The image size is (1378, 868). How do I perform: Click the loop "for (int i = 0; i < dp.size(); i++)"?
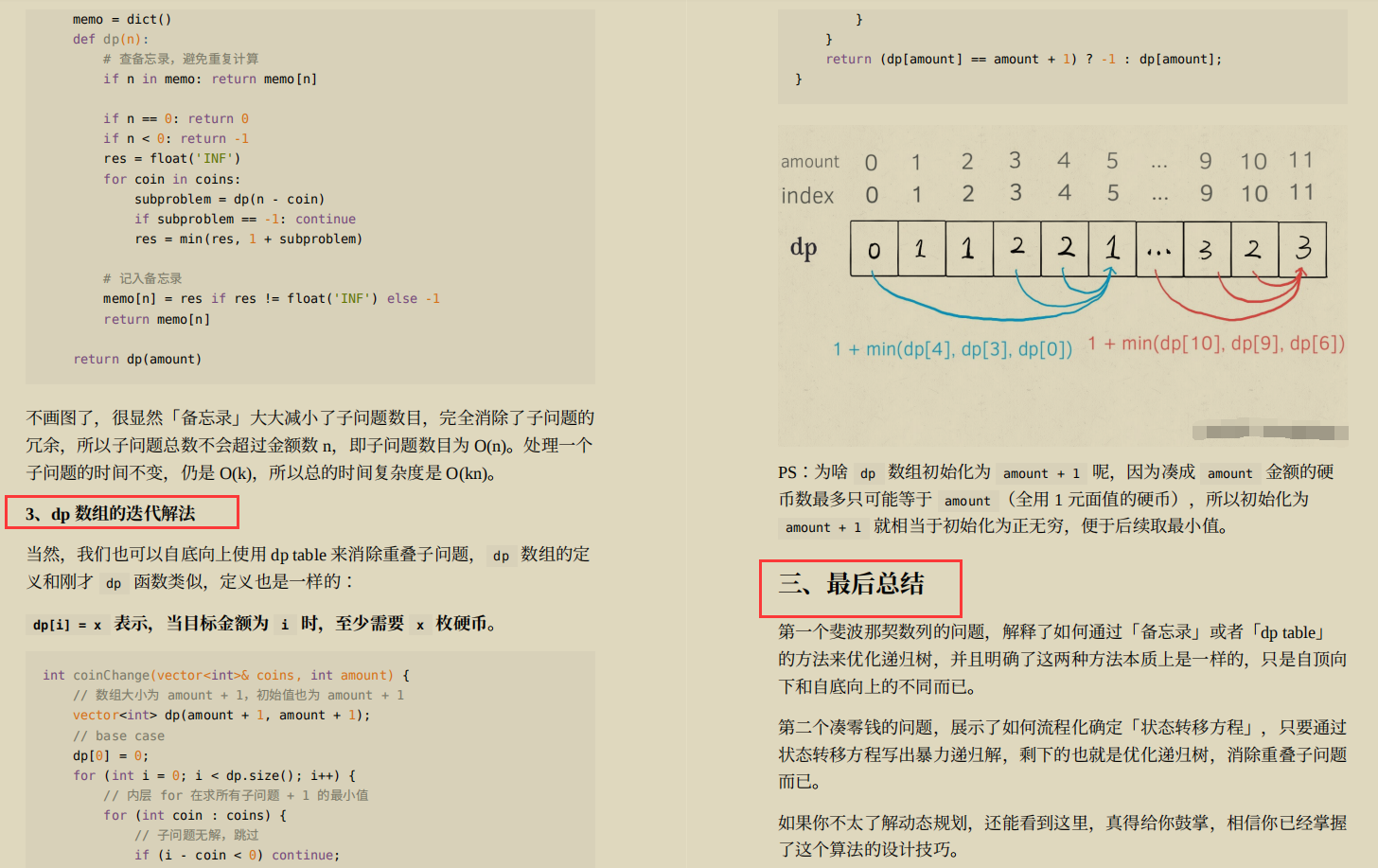coord(214,775)
